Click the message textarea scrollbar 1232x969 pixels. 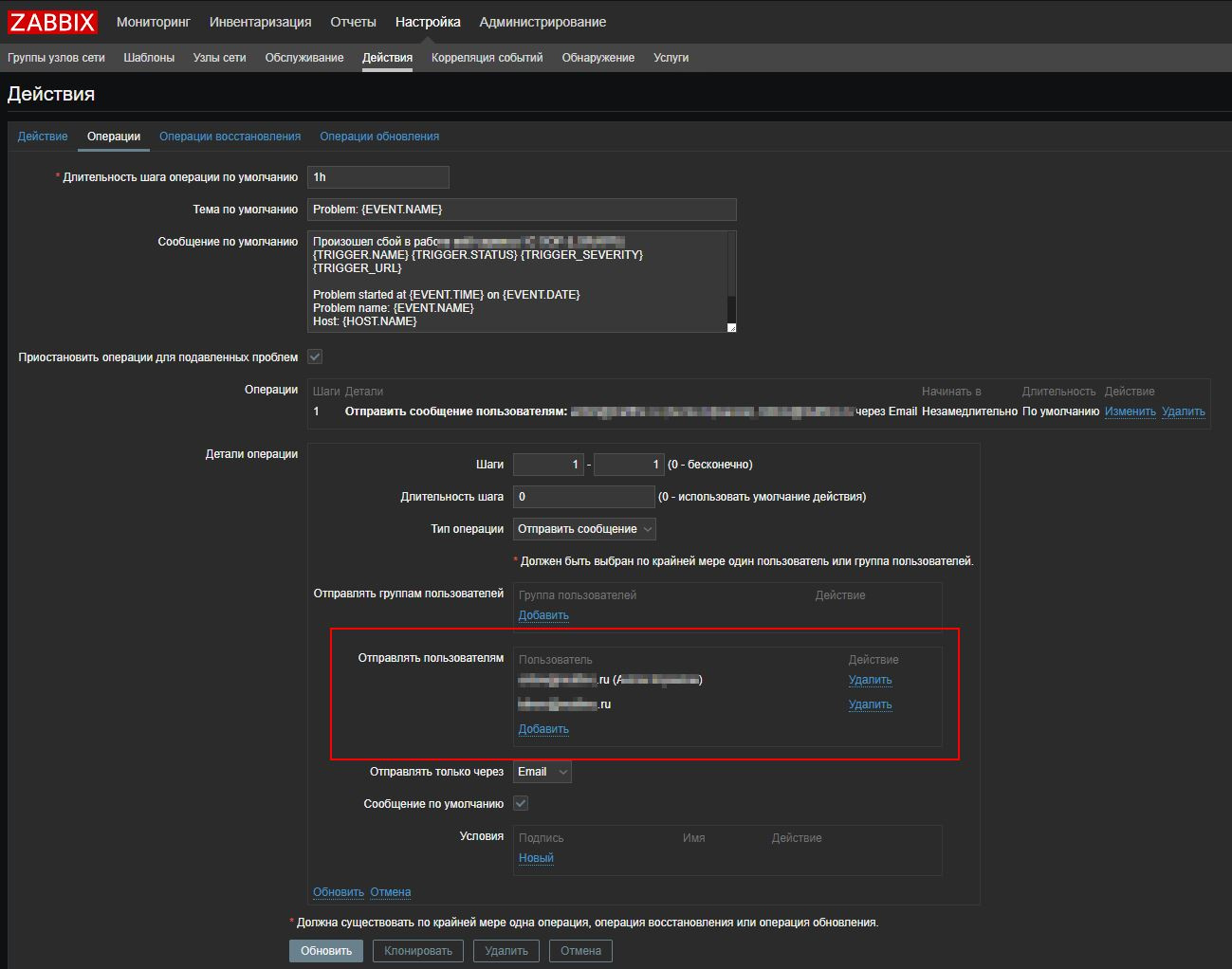731,277
